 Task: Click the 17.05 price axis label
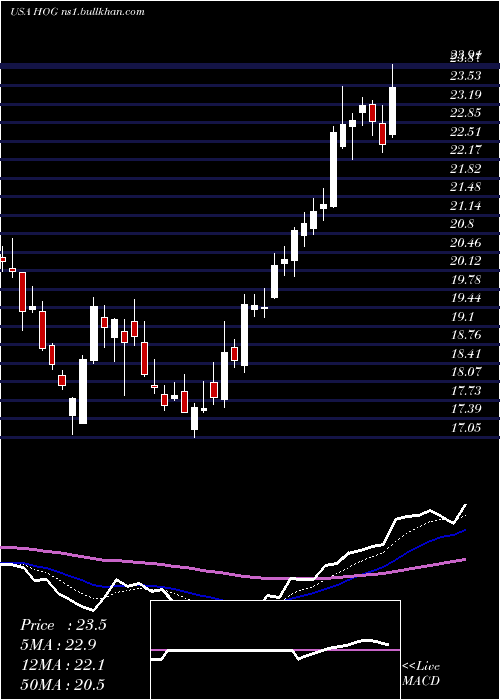[x=466, y=428]
